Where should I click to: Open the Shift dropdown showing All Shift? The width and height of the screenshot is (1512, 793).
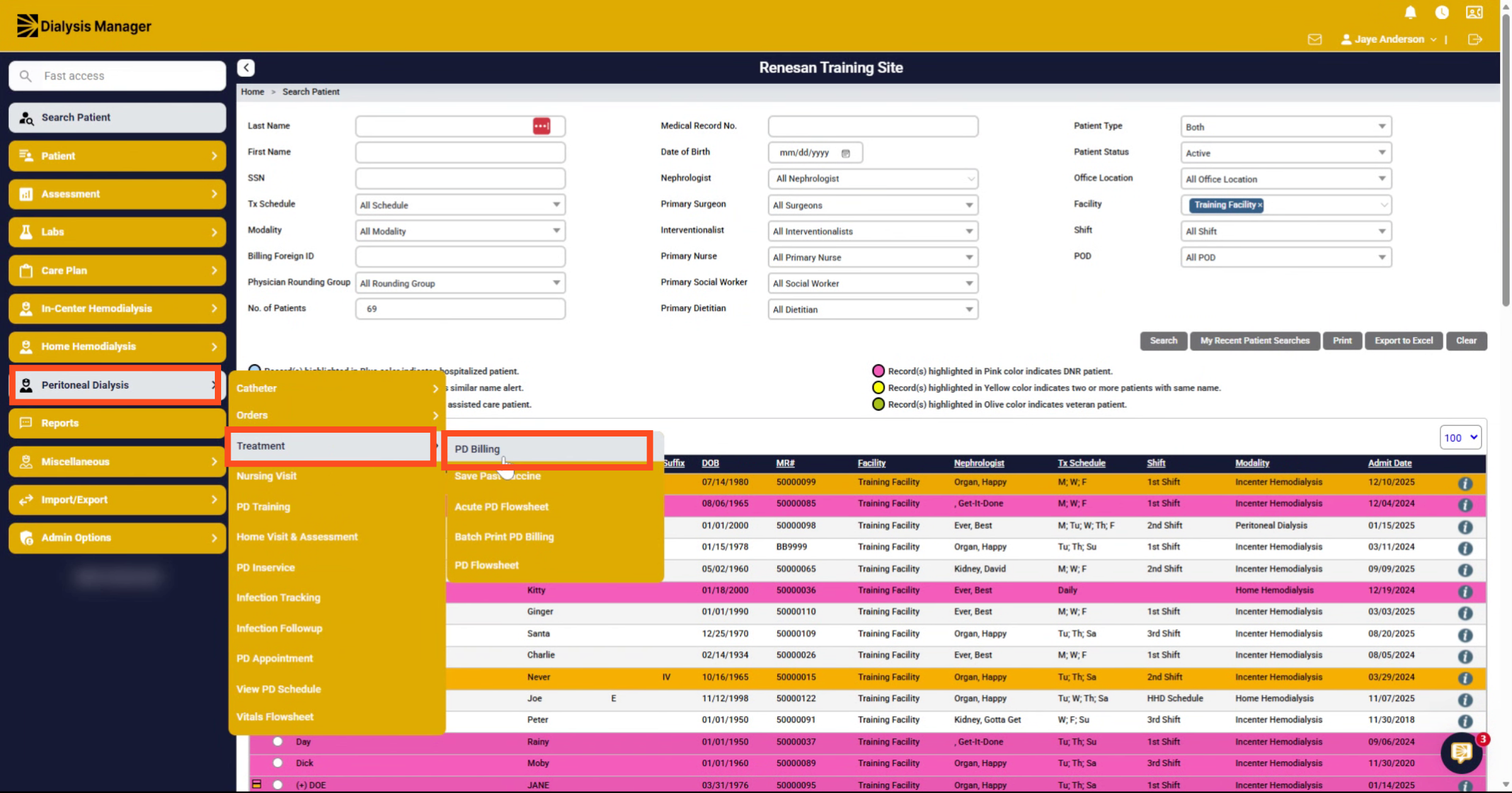[1286, 231]
